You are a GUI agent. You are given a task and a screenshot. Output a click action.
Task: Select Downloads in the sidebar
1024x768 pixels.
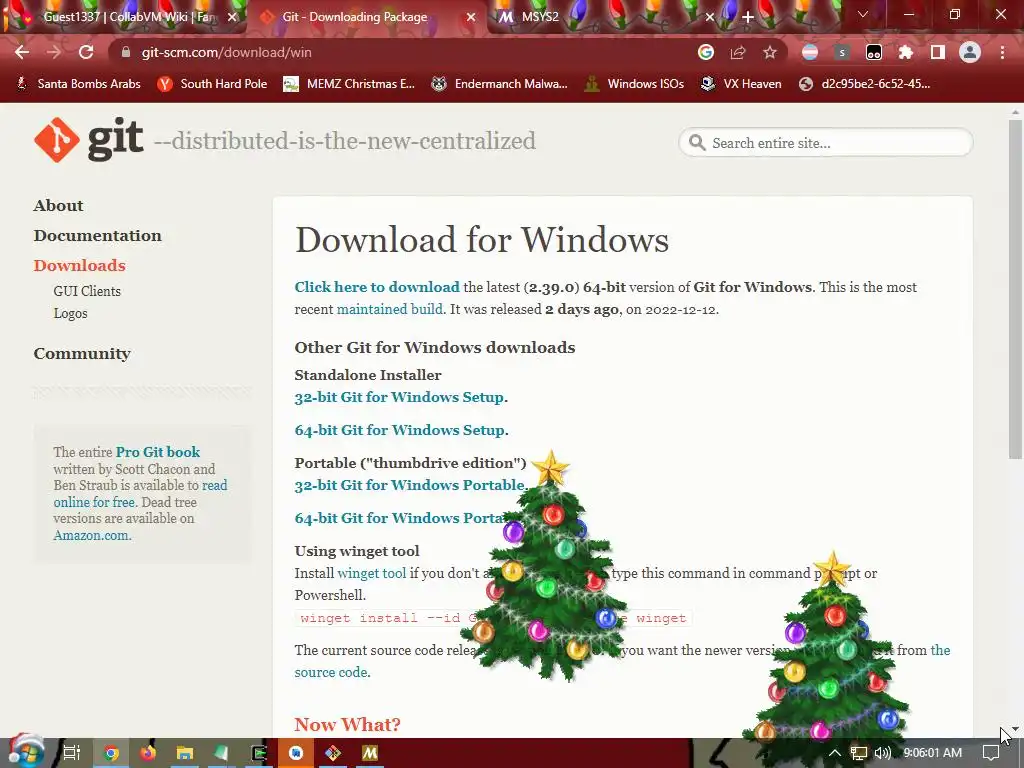coord(79,266)
